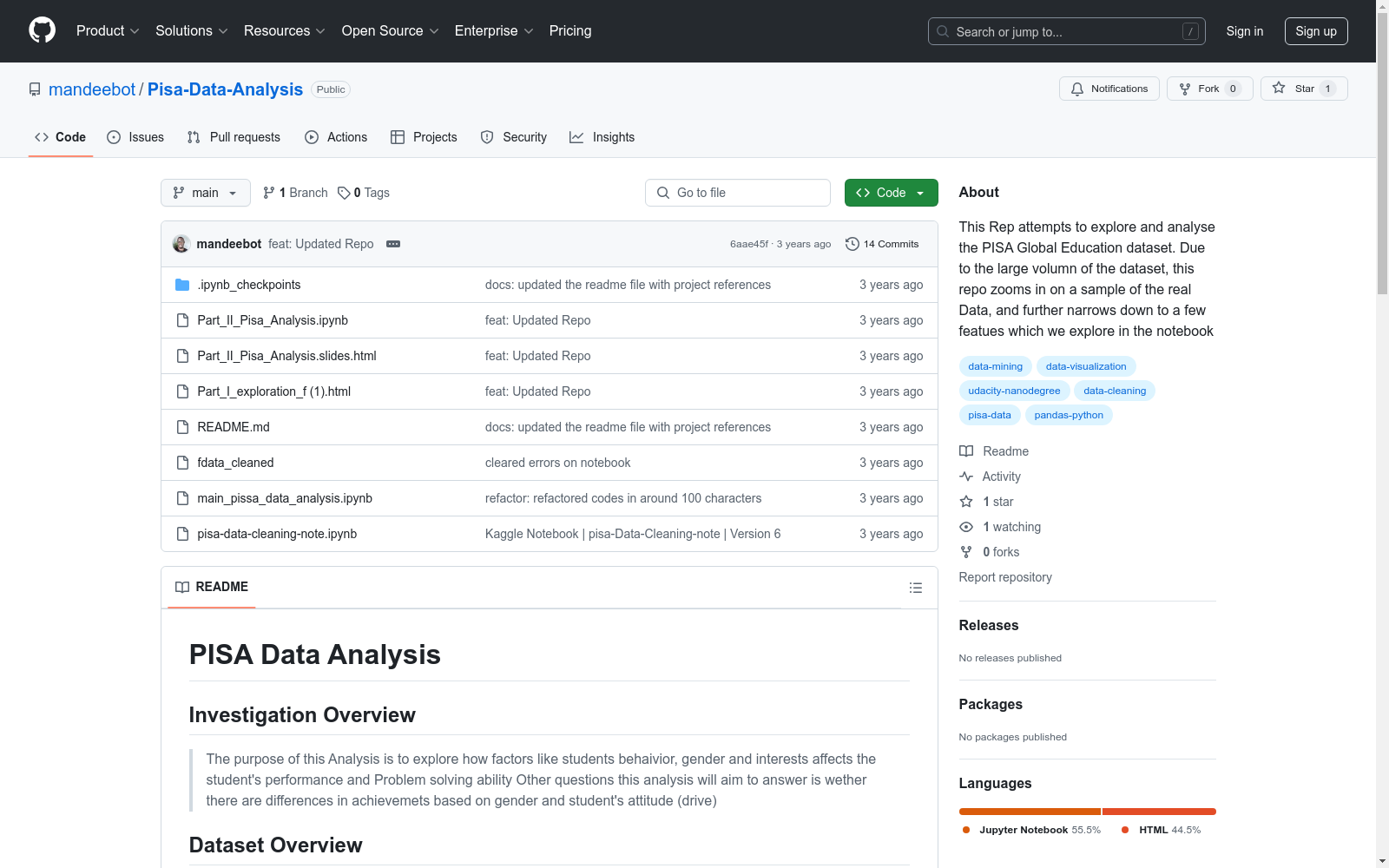This screenshot has width=1389, height=868.
Task: Click the Sign in link
Action: 1245,31
